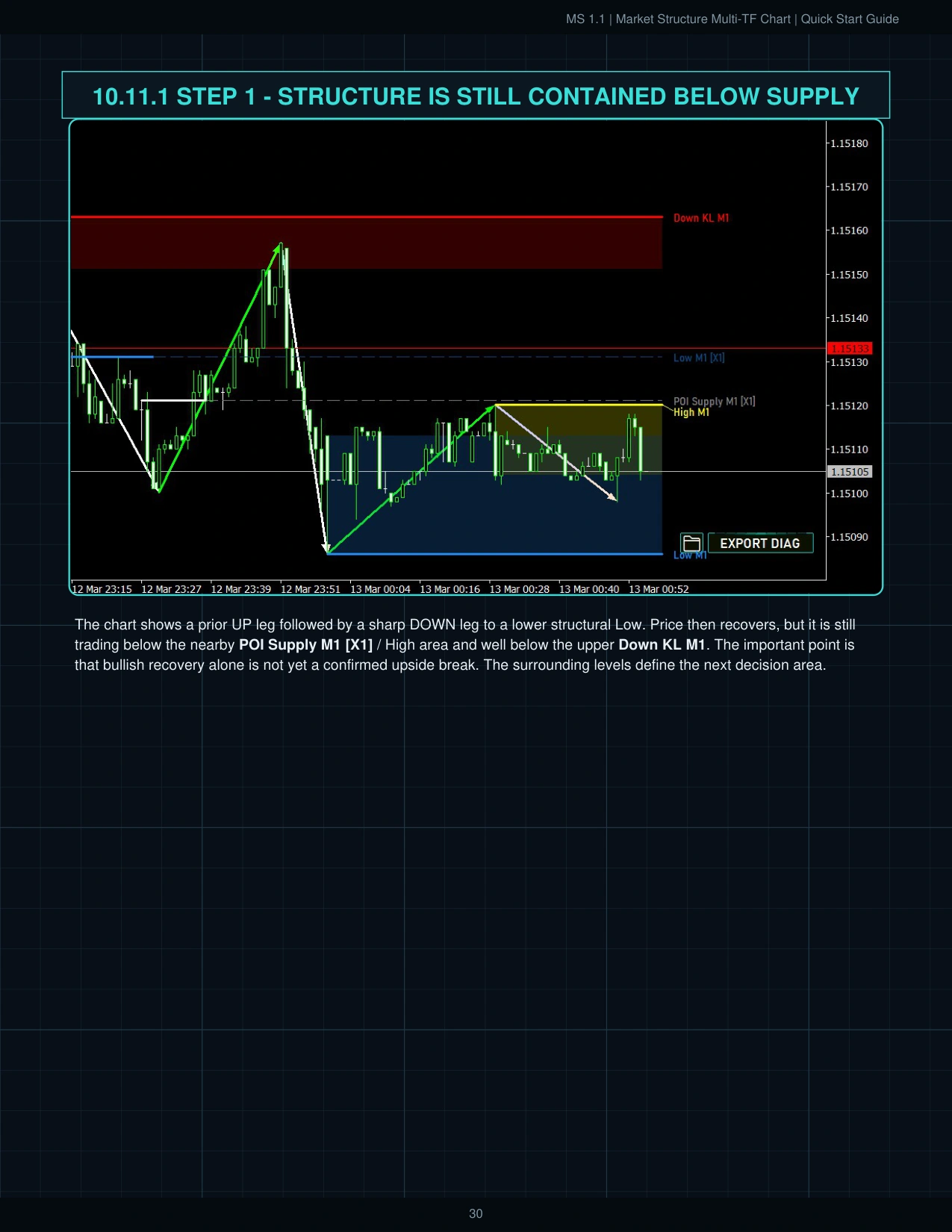Click the 1.15180 price scale value

click(850, 143)
